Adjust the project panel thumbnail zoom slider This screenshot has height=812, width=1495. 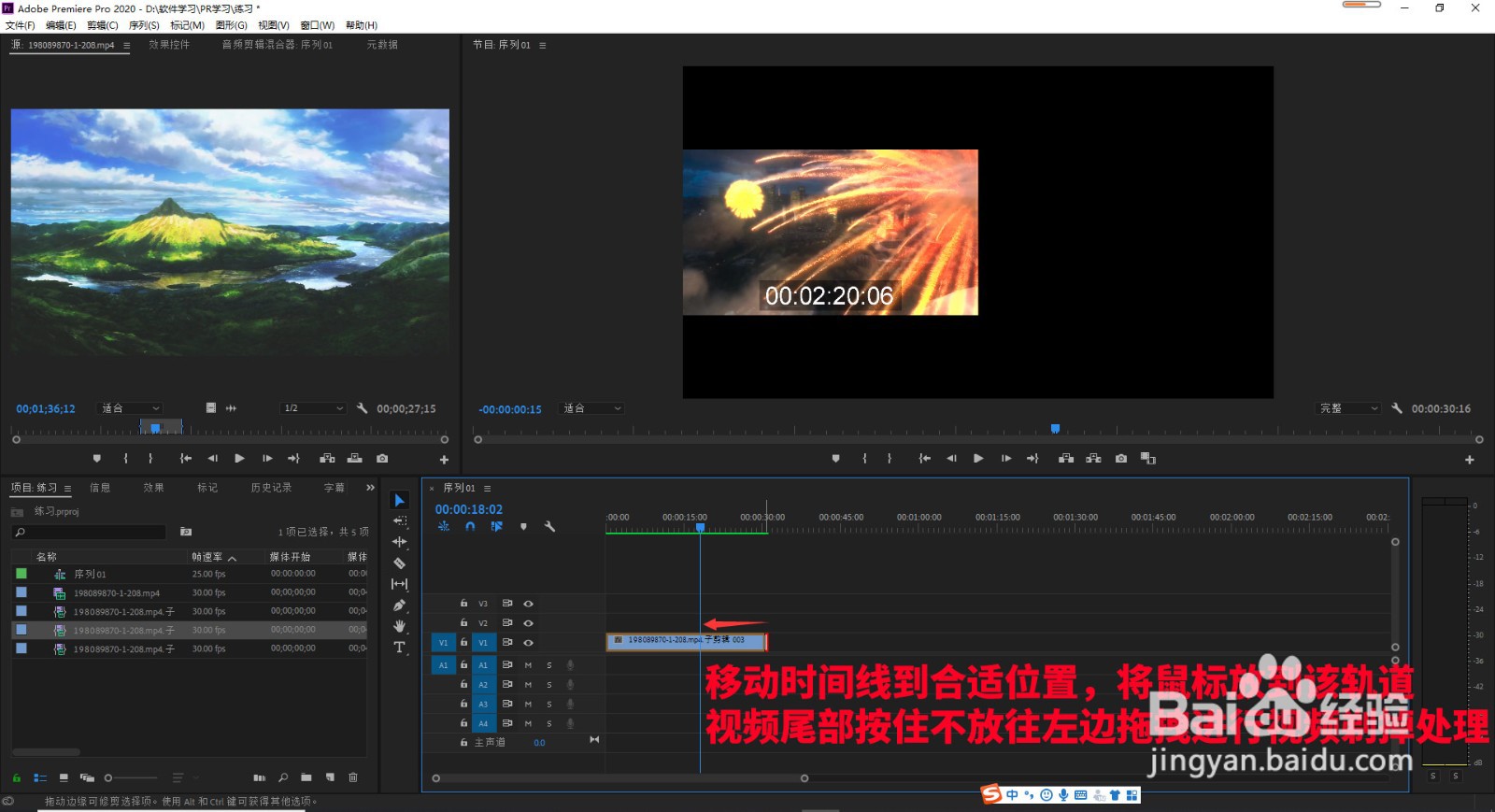(x=131, y=777)
